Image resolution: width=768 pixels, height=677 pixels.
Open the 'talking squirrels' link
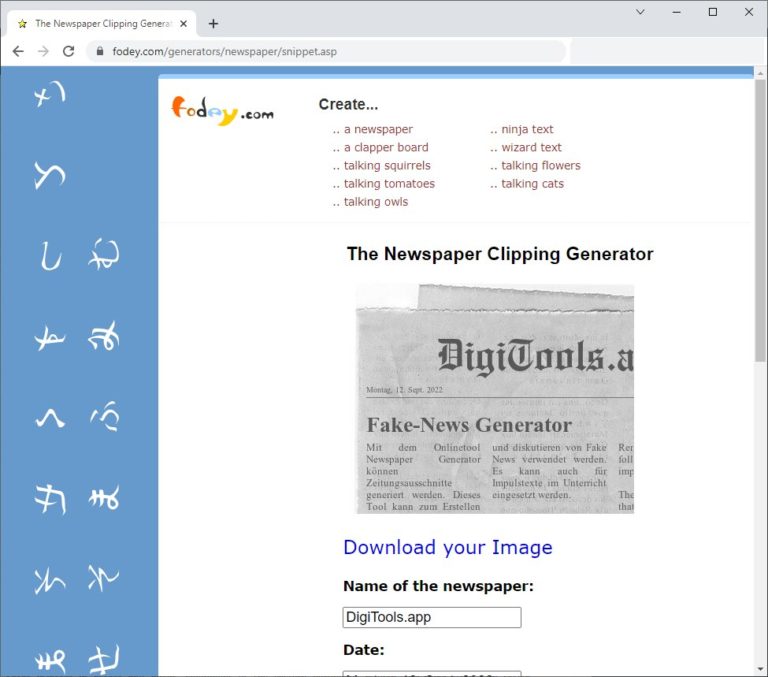pyautogui.click(x=387, y=166)
